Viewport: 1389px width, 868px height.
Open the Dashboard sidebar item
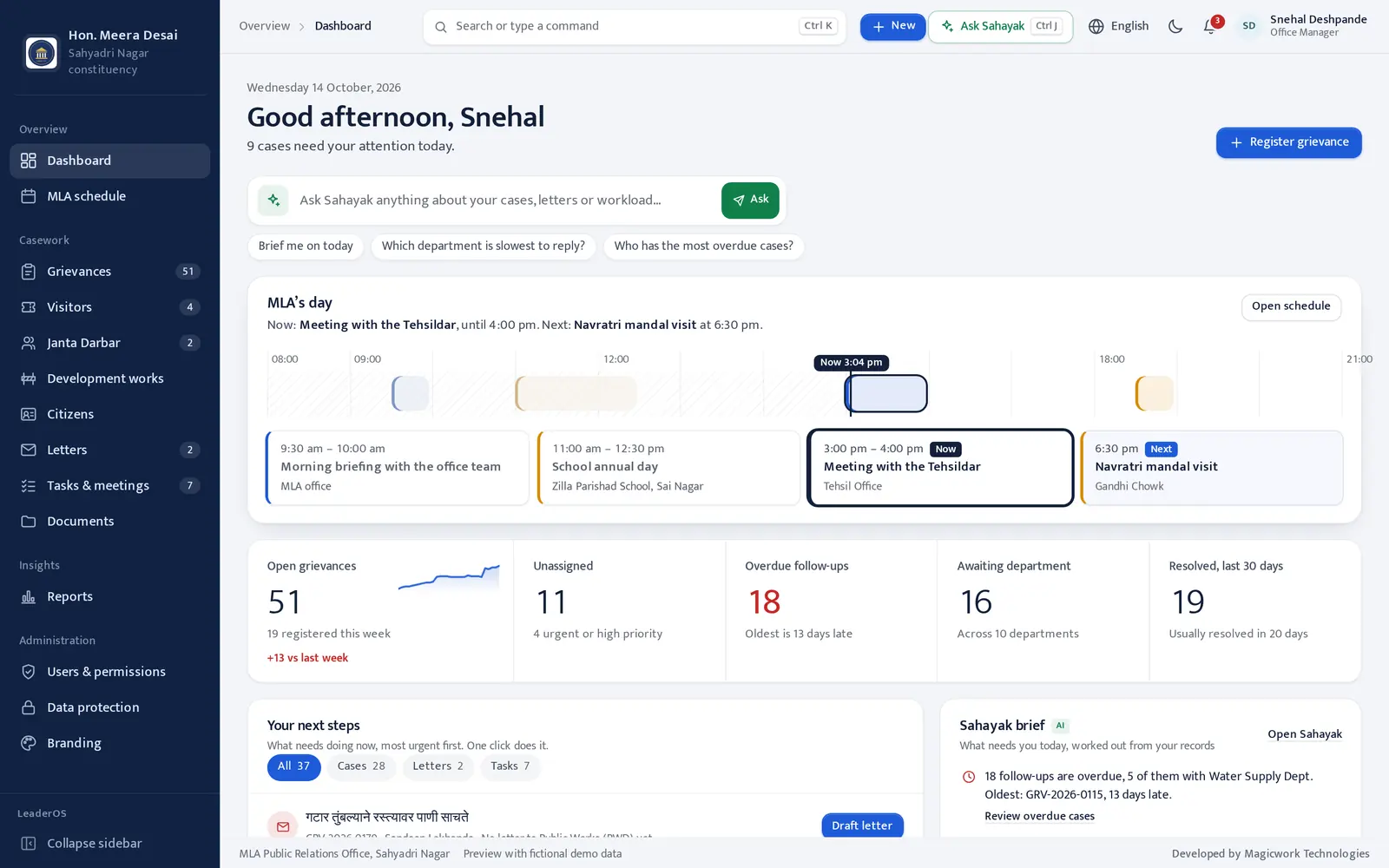(x=109, y=161)
